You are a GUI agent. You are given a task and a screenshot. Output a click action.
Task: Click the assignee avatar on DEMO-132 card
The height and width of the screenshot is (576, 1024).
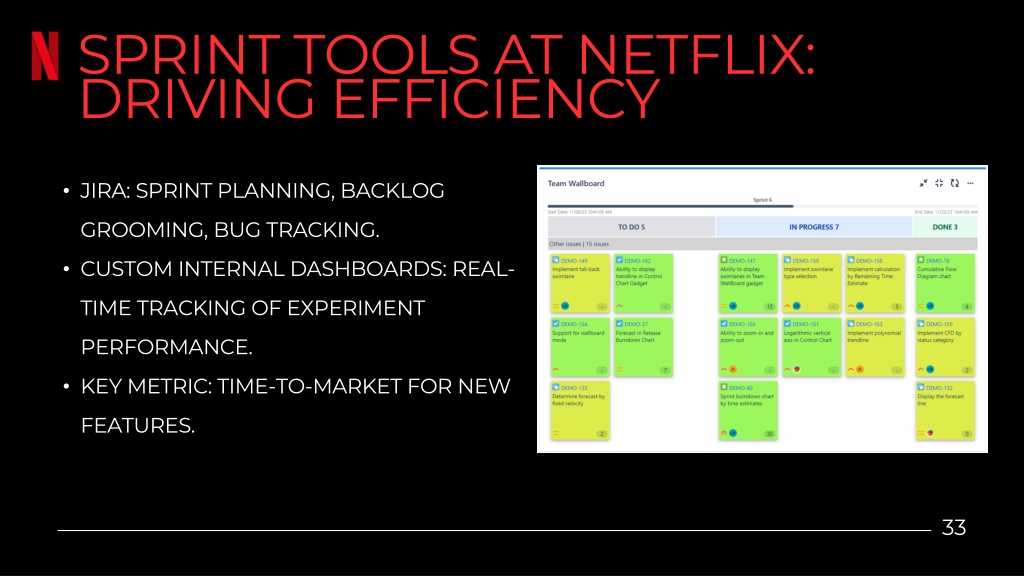click(931, 433)
